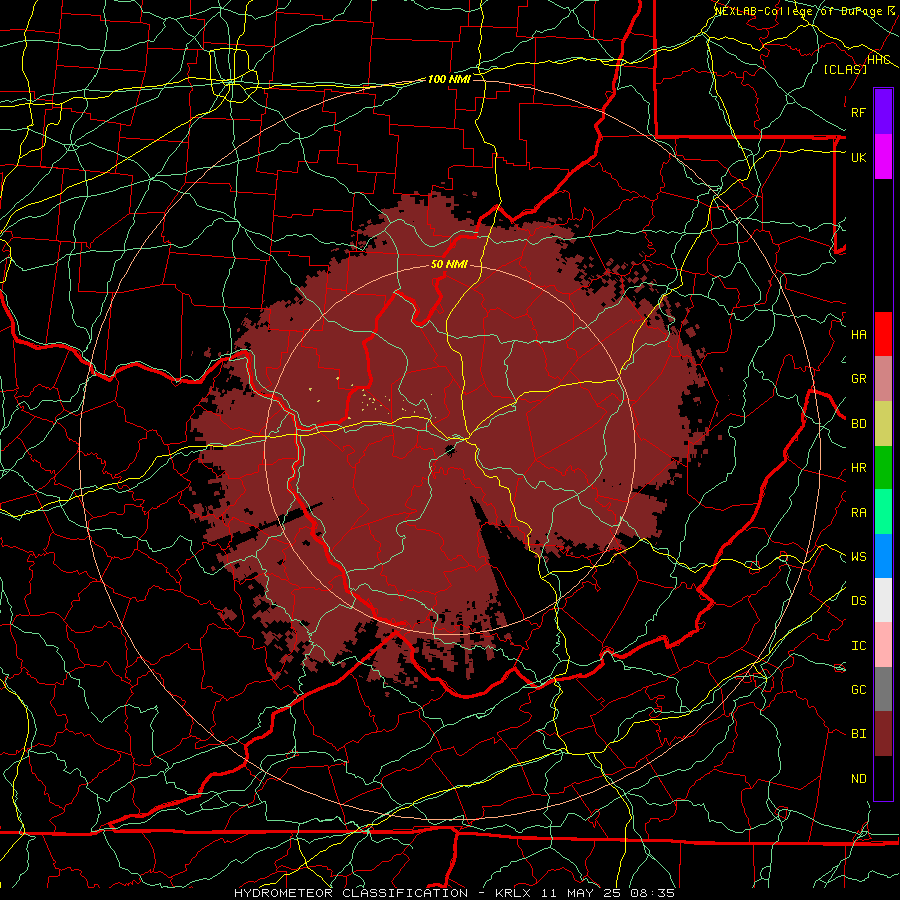Click the "KRLX" station identifier
The width and height of the screenshot is (900, 900).
pyautogui.click(x=515, y=893)
